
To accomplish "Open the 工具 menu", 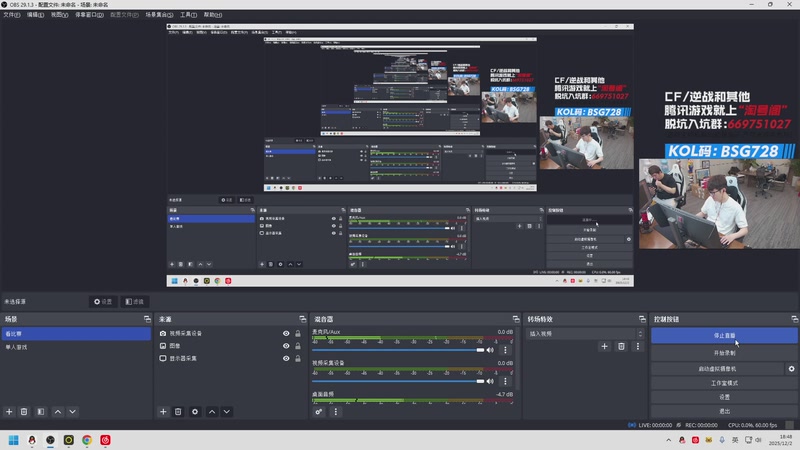I will click(x=188, y=15).
